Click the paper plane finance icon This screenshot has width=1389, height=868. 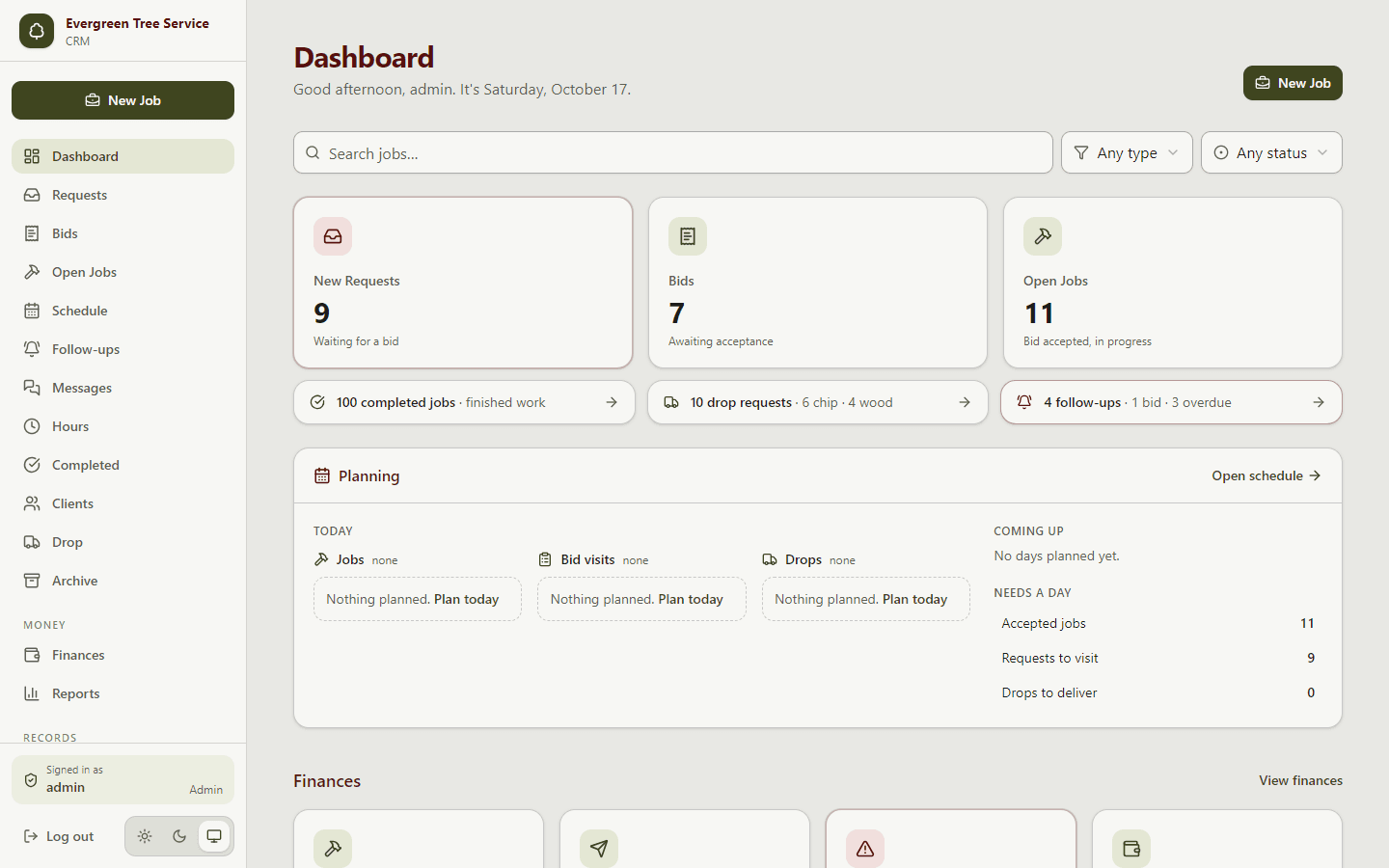pyautogui.click(x=599, y=849)
